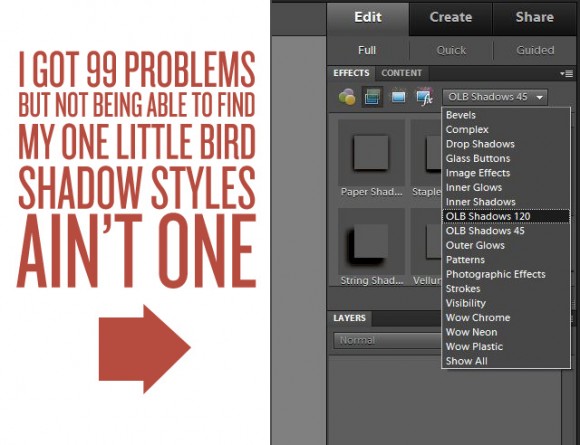Choose Show All from the list
580x445 pixels.
[506, 361]
